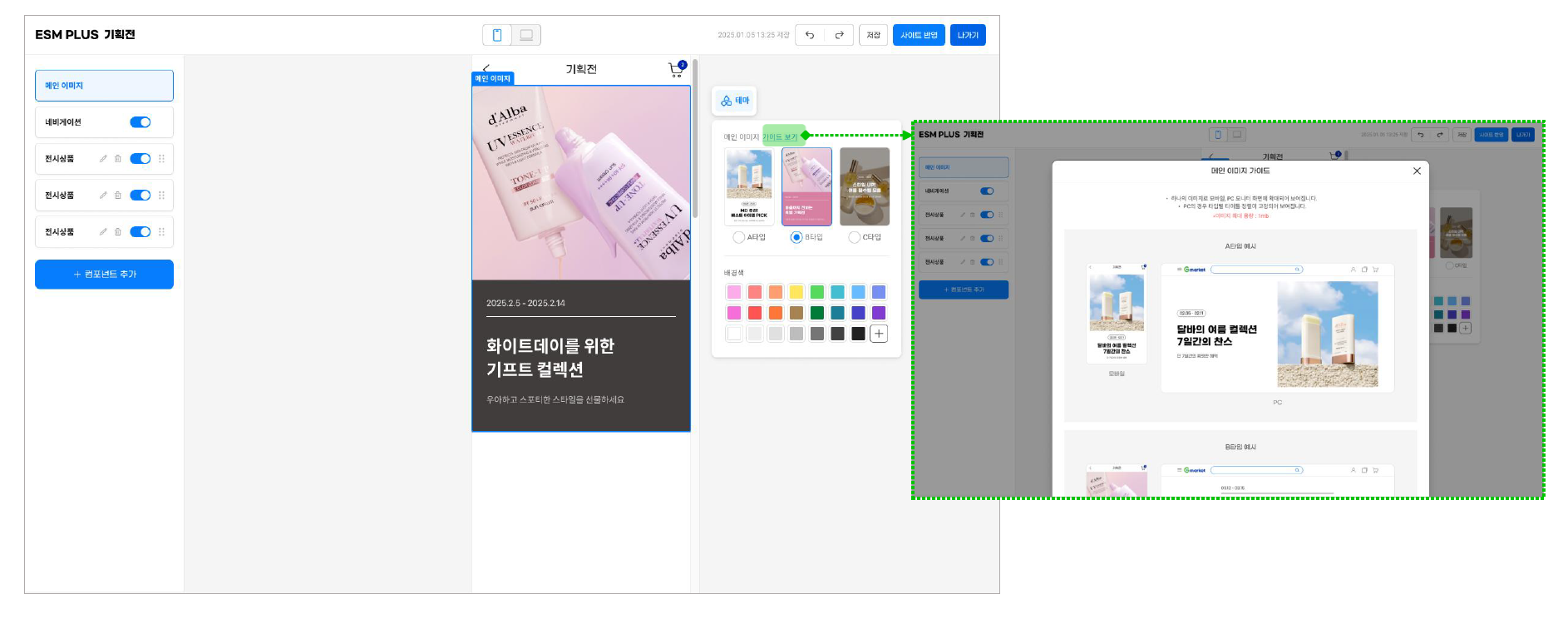The height and width of the screenshot is (619, 1568).
Task: Pick the black background color swatch
Action: 858,334
